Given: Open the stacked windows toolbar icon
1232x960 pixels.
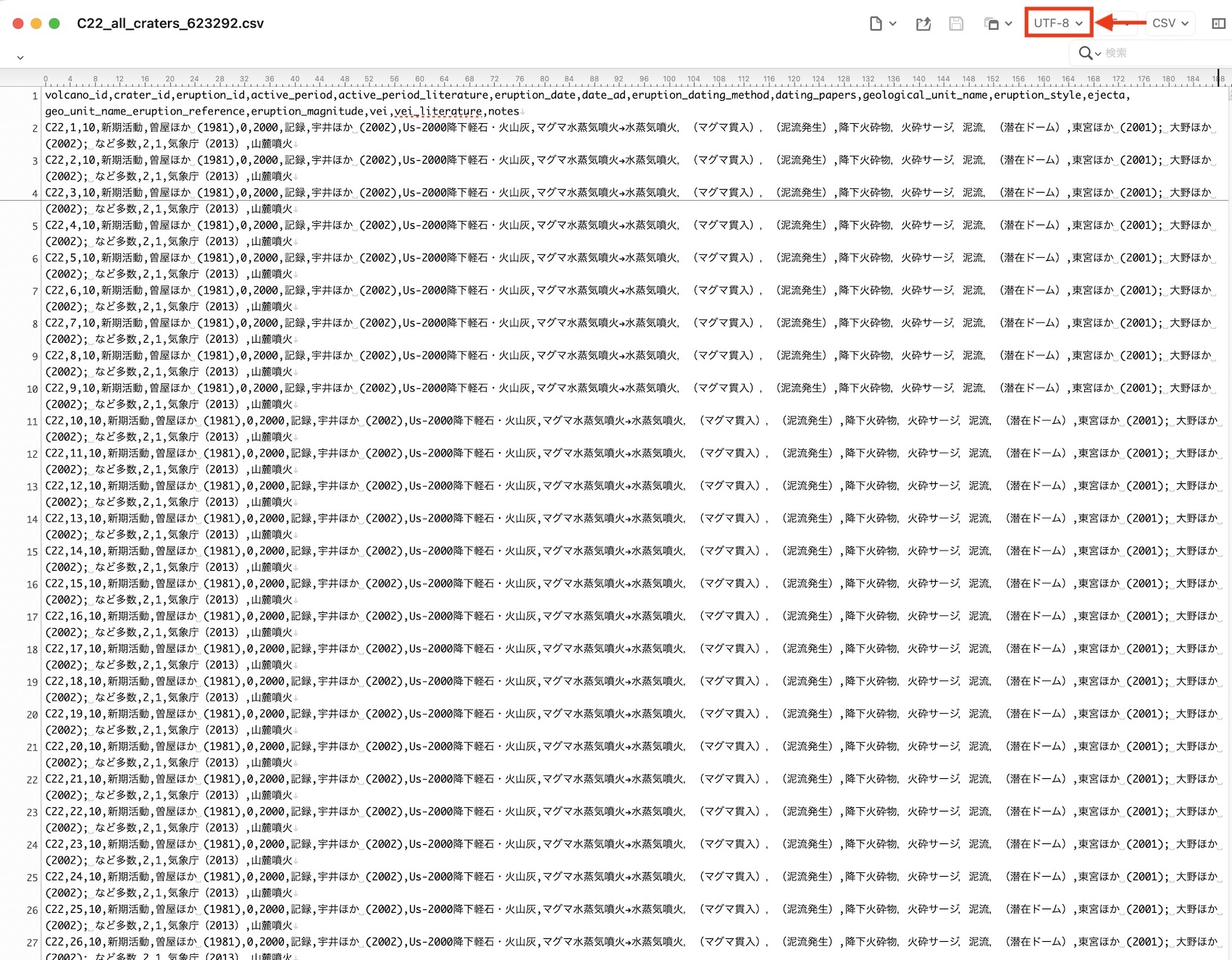Looking at the screenshot, I should 992,24.
